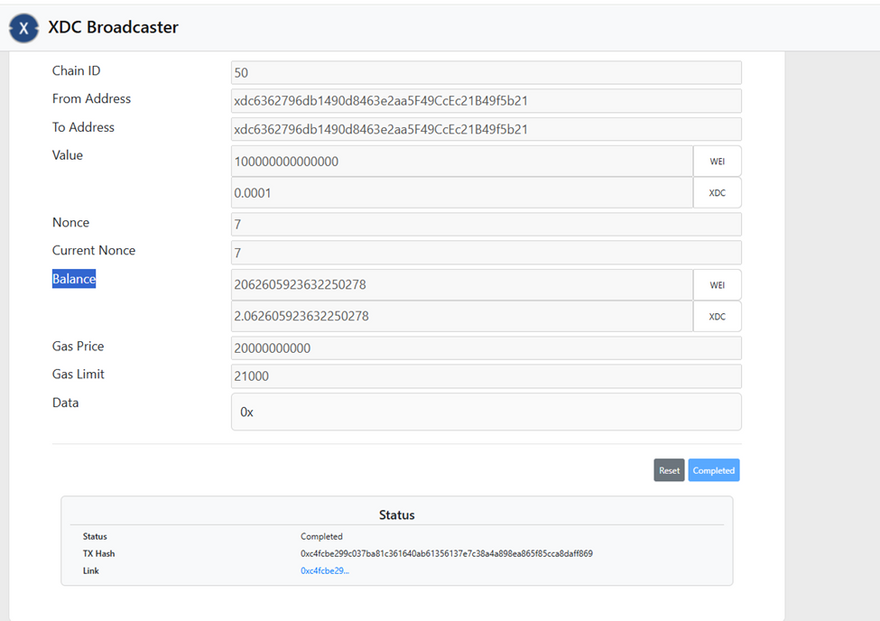Click the XDC Broadcaster title text
Screen dimensions: 880x621
tap(113, 28)
